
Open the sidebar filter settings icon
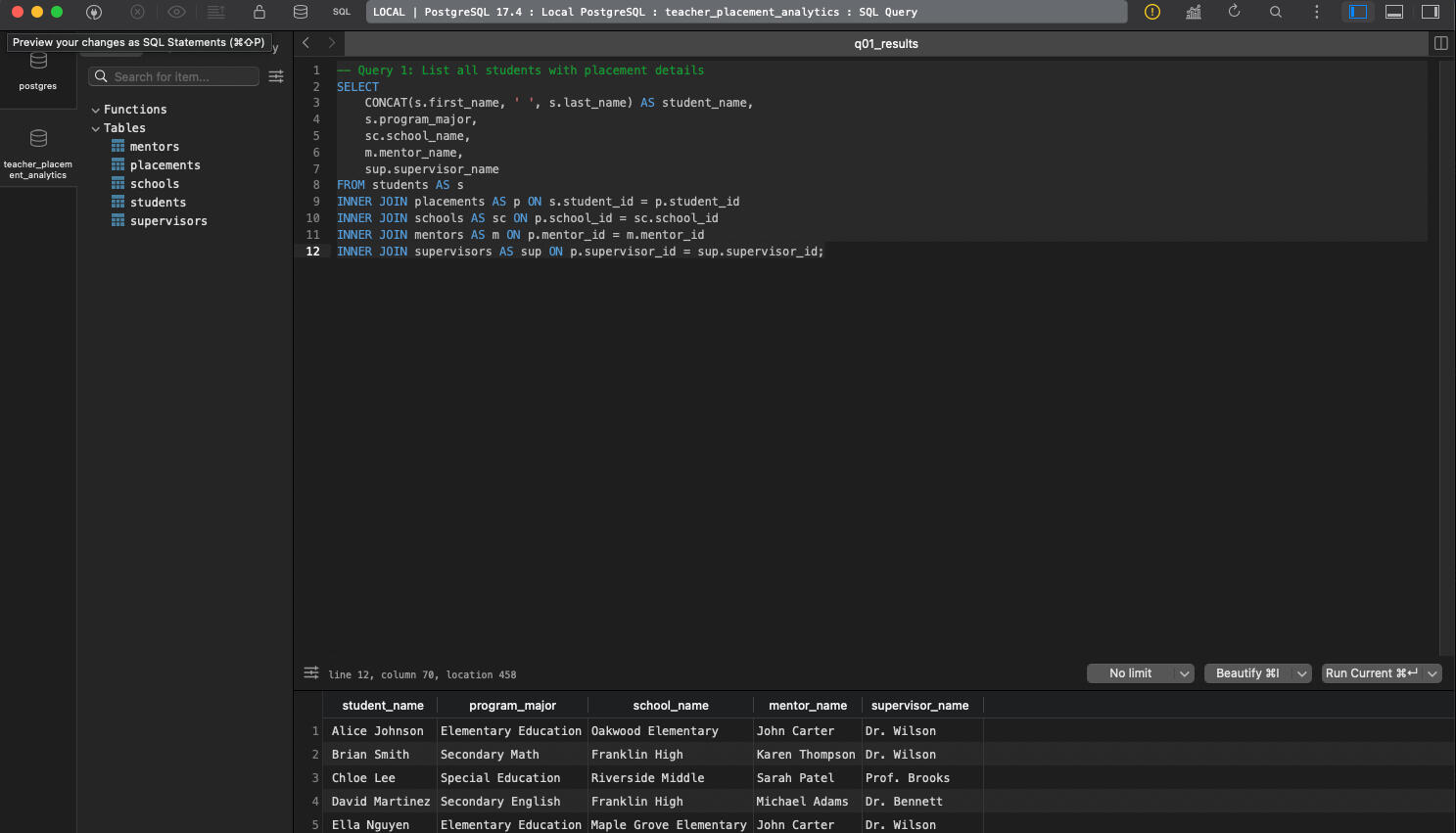click(x=276, y=76)
